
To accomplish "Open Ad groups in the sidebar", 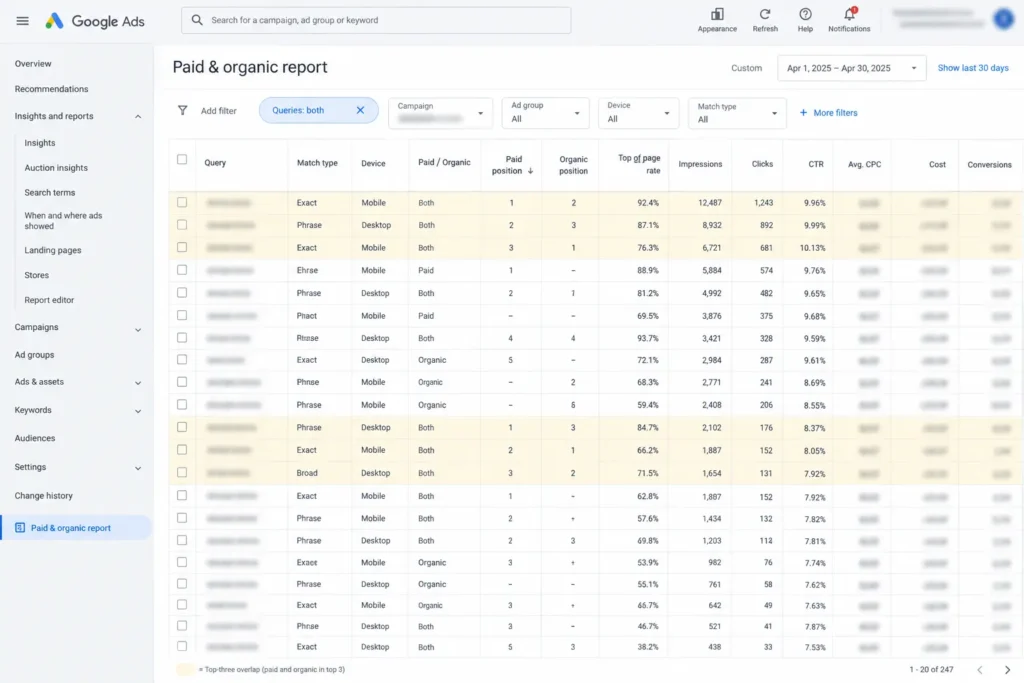I will click(x=34, y=355).
